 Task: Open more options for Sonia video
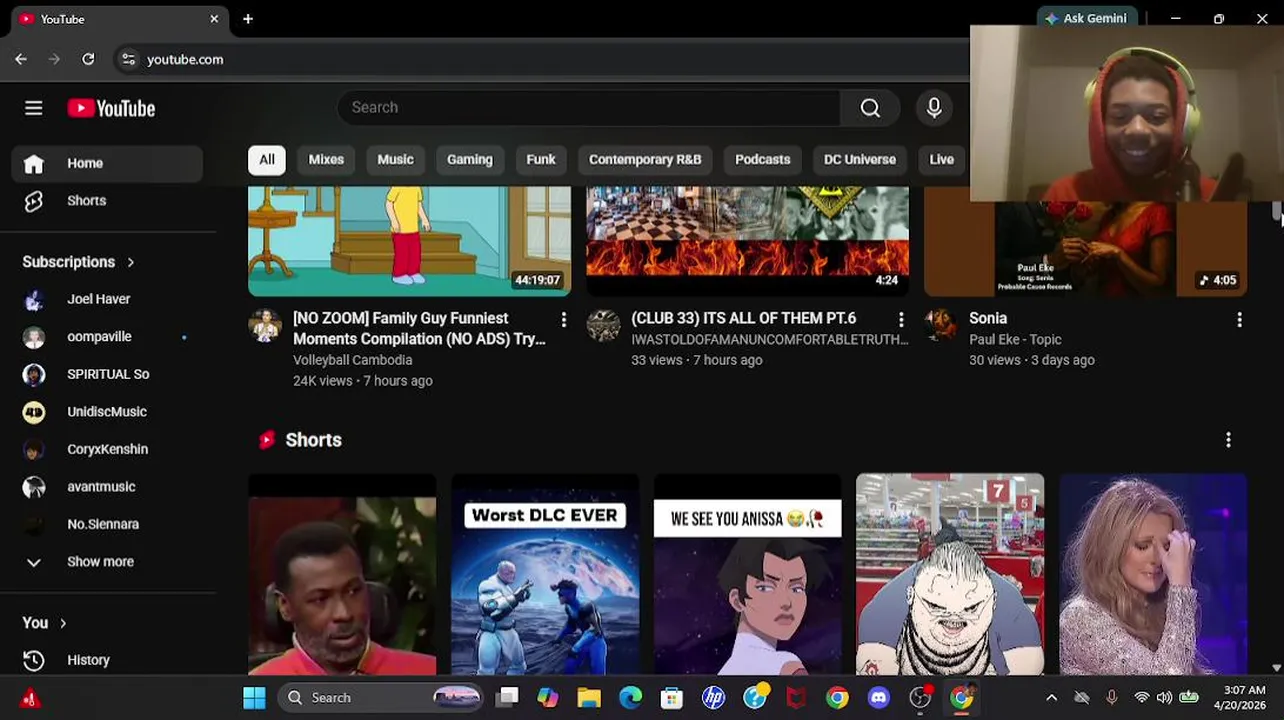tap(1239, 320)
